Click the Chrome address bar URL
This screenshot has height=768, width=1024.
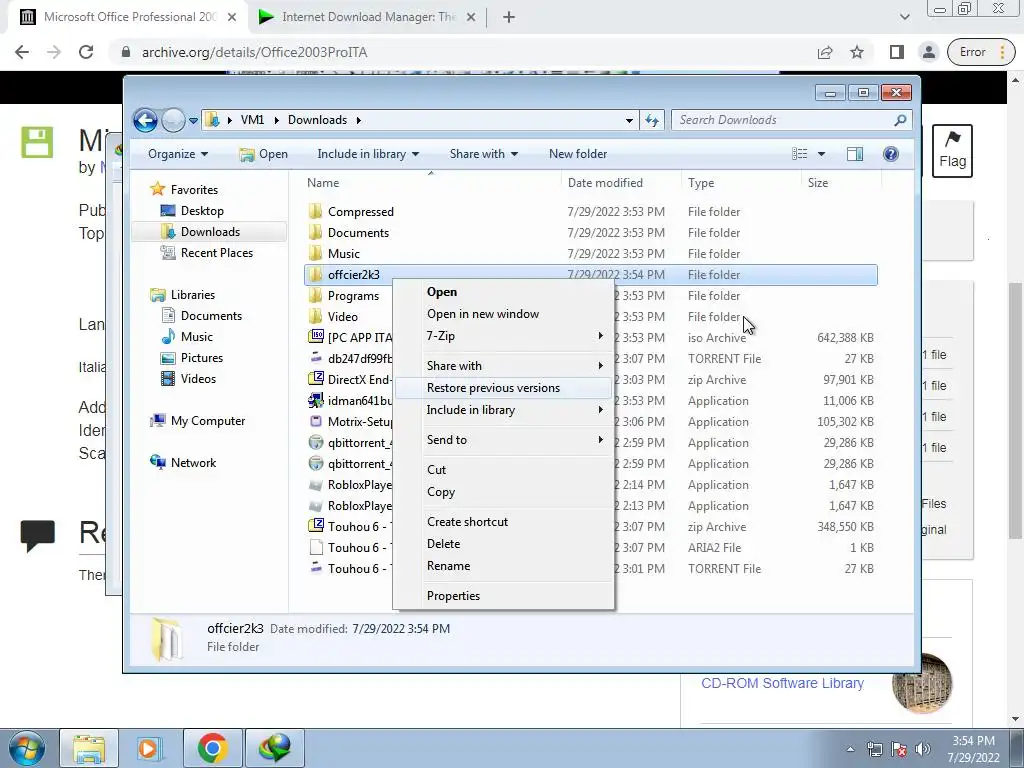click(x=255, y=52)
